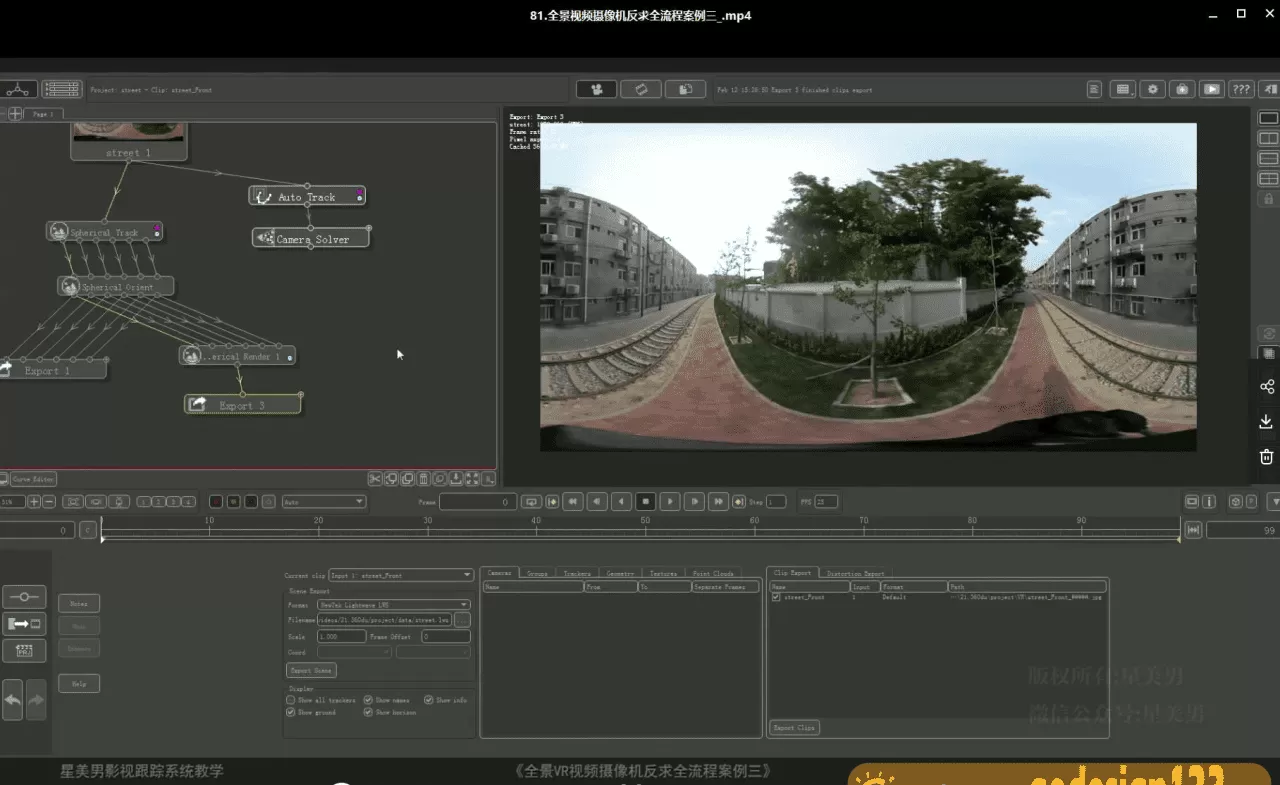Click the camera icon in top toolbar
The width and height of the screenshot is (1280, 785).
[x=597, y=89]
